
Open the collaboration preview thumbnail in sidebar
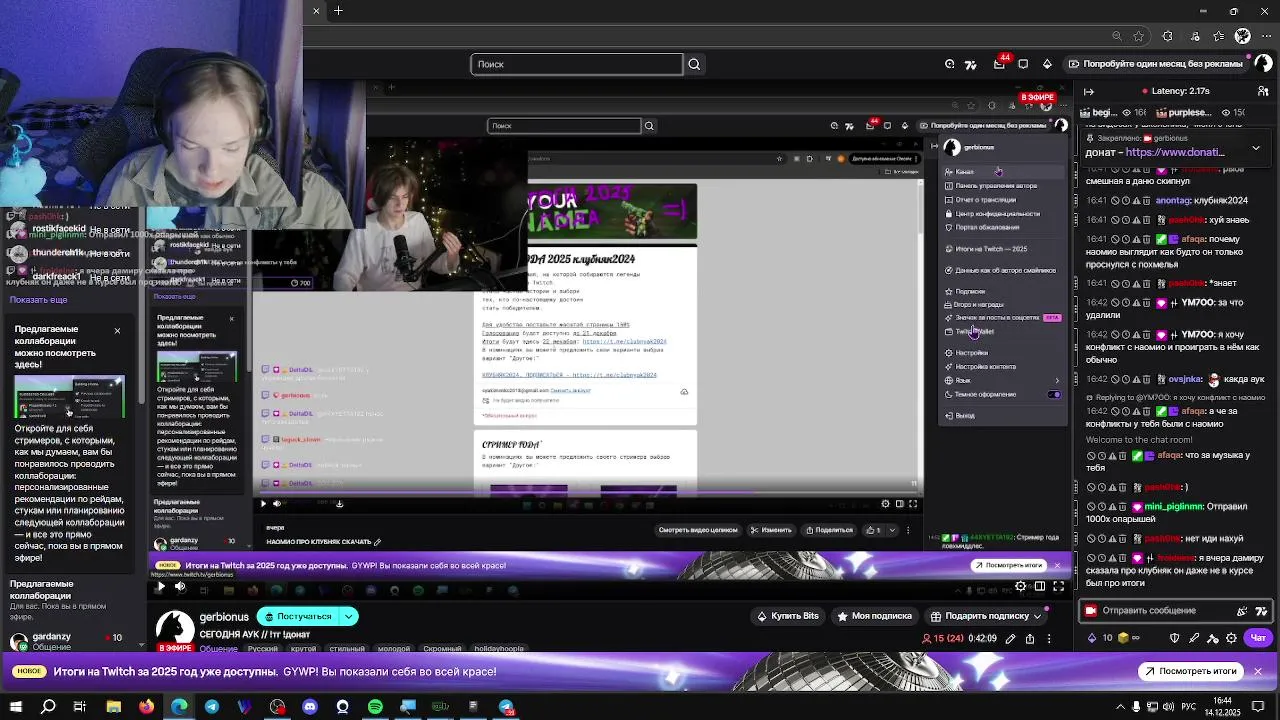(69, 398)
